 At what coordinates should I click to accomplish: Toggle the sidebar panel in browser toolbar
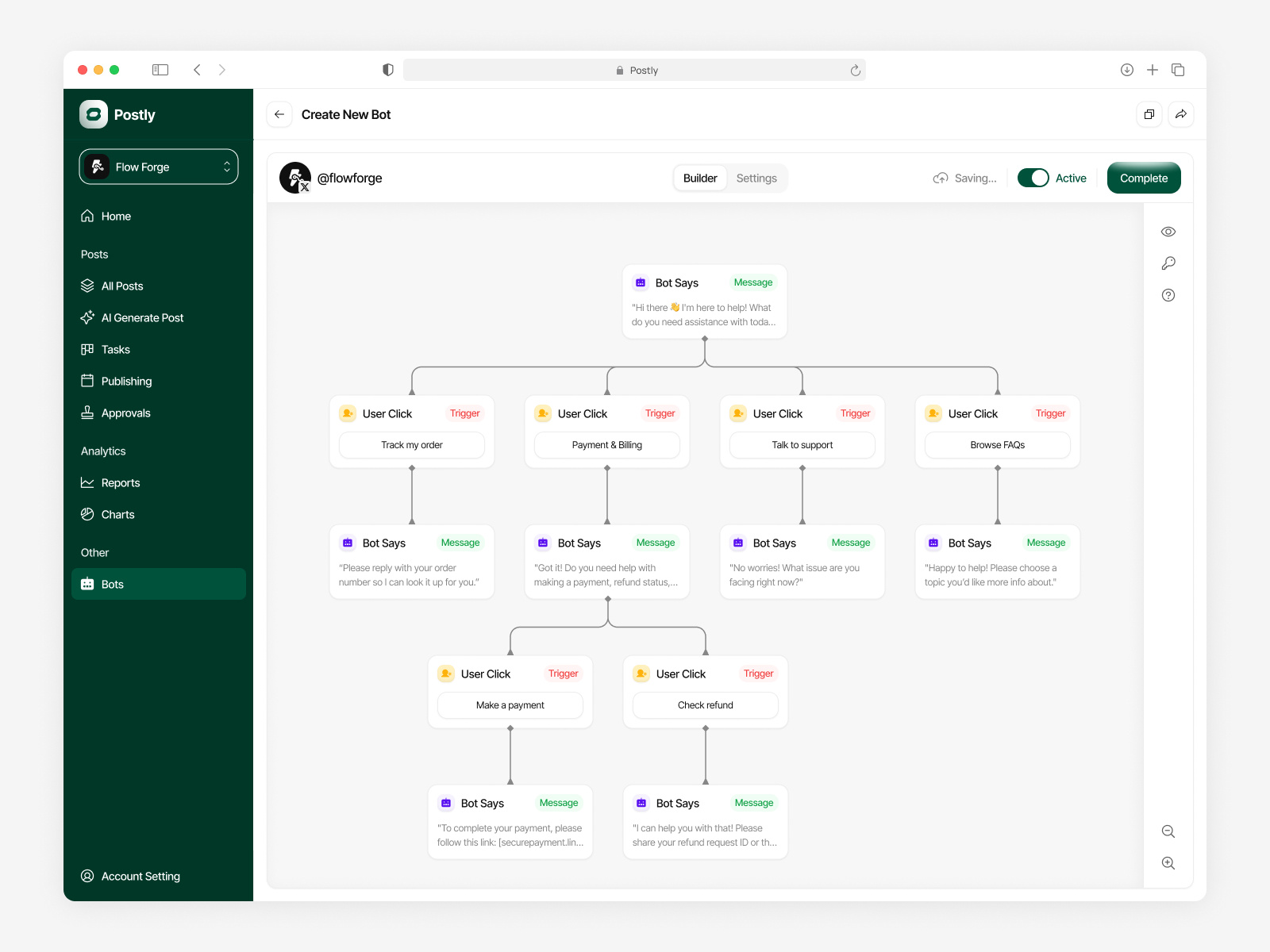tap(160, 70)
